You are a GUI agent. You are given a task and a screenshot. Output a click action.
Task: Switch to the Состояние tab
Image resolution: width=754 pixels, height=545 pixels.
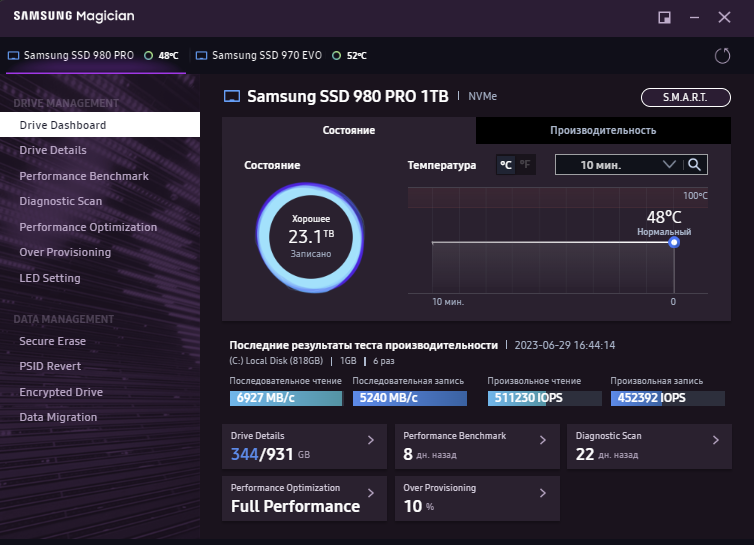[349, 130]
